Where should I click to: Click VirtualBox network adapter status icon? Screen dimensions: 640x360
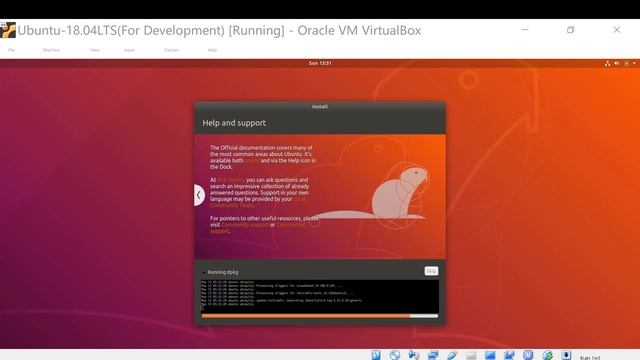pos(433,355)
